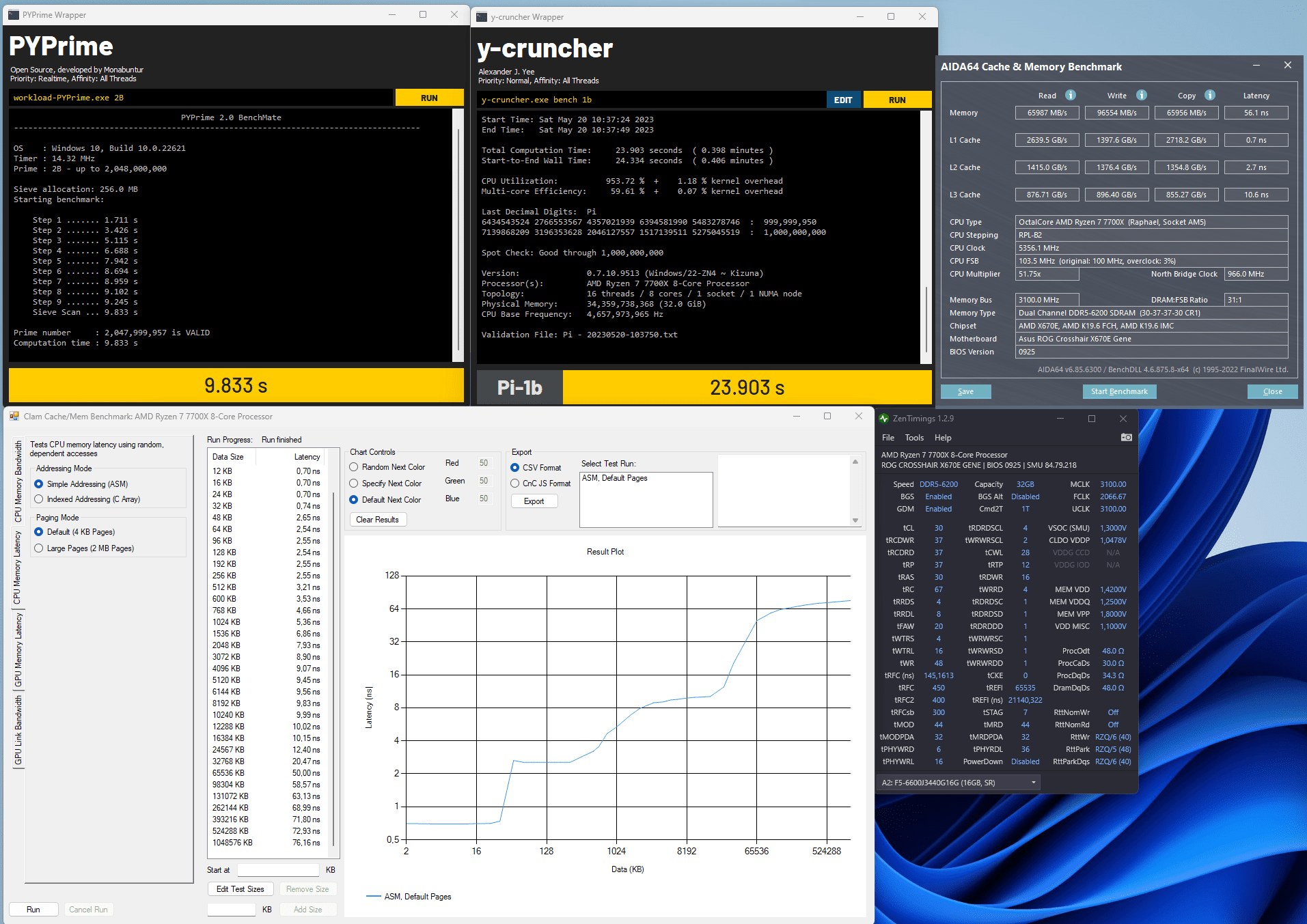Screen dimensions: 1307x924
Task: Click Cancel Run button
Action: 88,910
